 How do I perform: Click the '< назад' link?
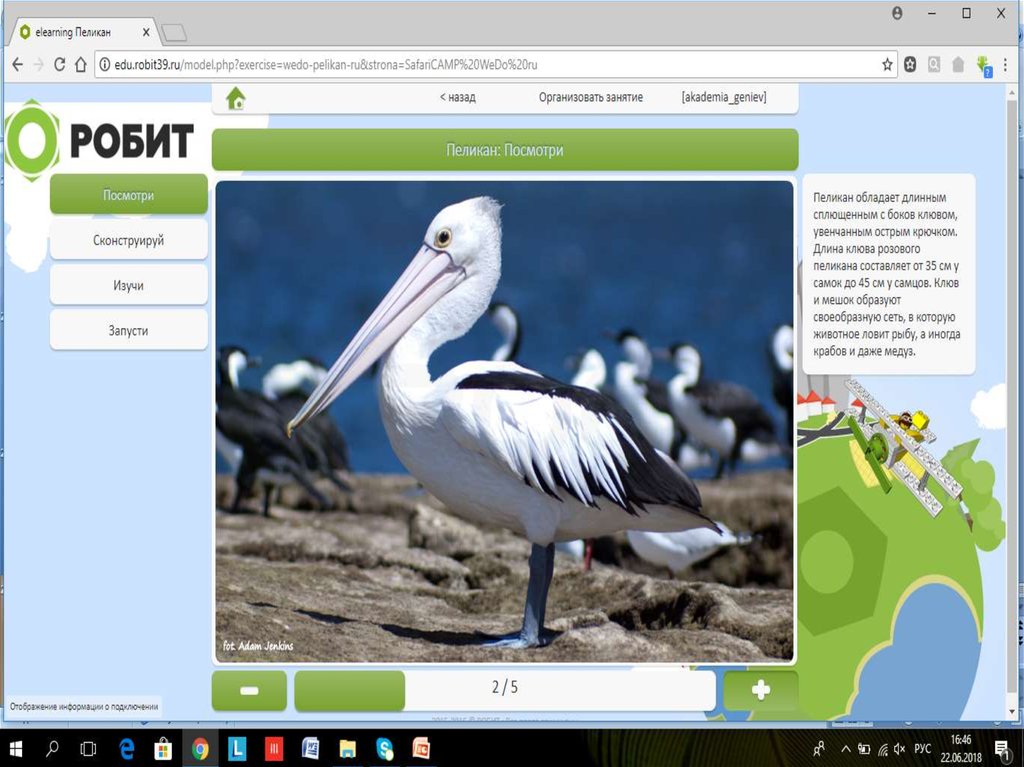457,98
